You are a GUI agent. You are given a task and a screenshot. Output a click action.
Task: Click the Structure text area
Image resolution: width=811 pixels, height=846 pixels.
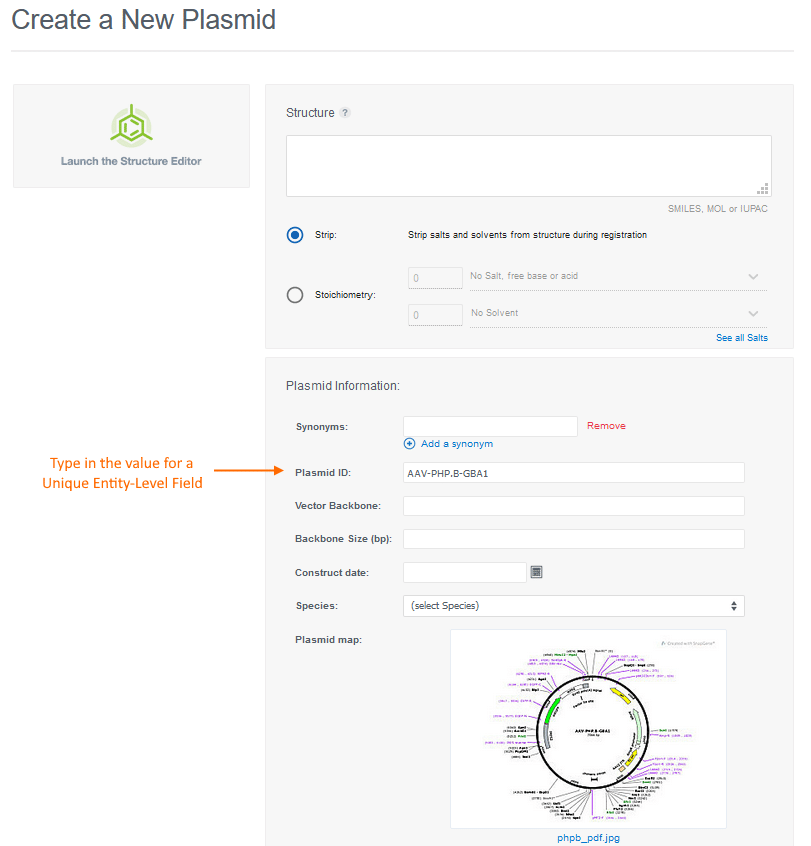coord(528,166)
